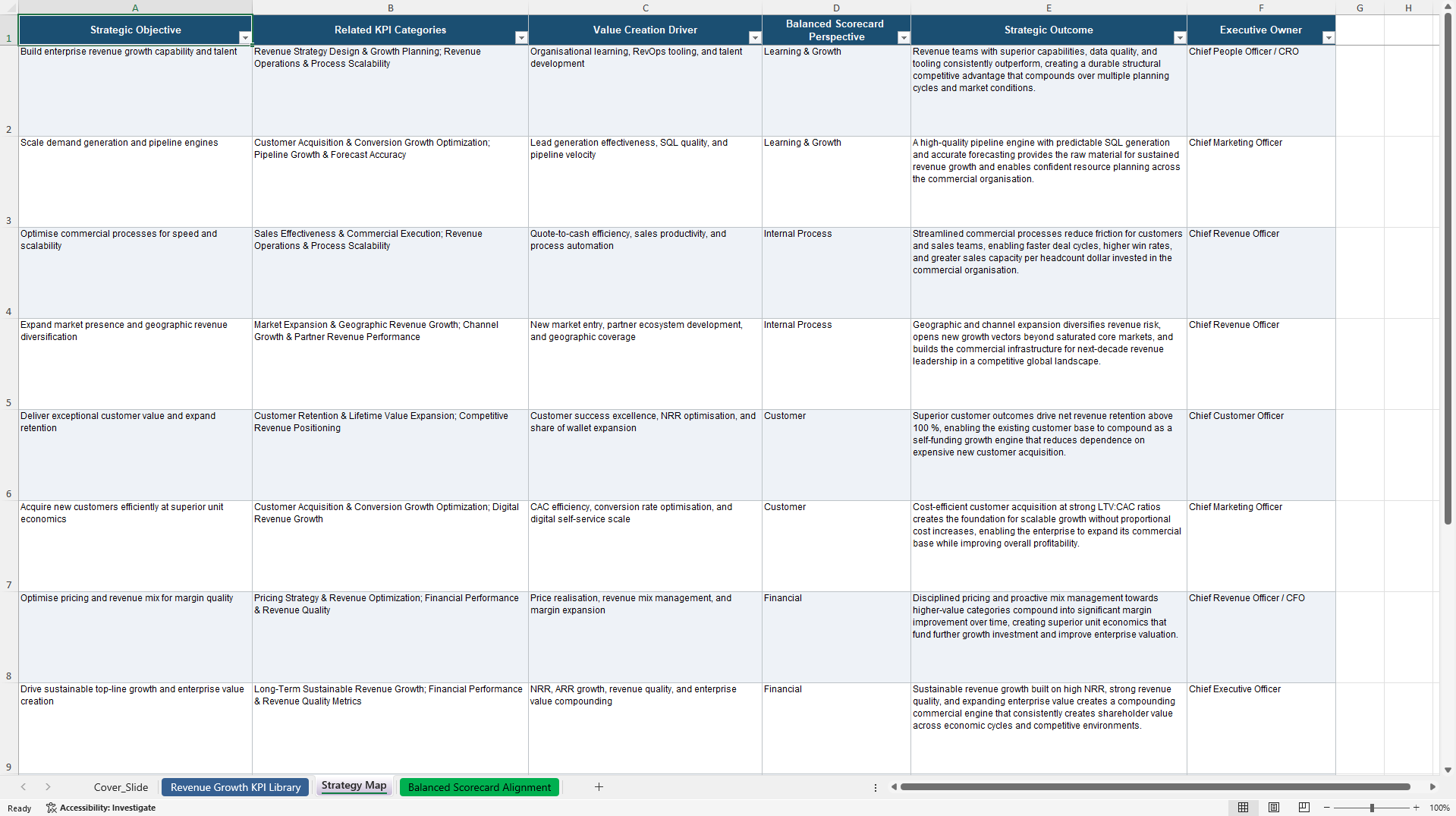Click the 100% zoom level indicator
Screen dimensions: 1456x816
1439,808
